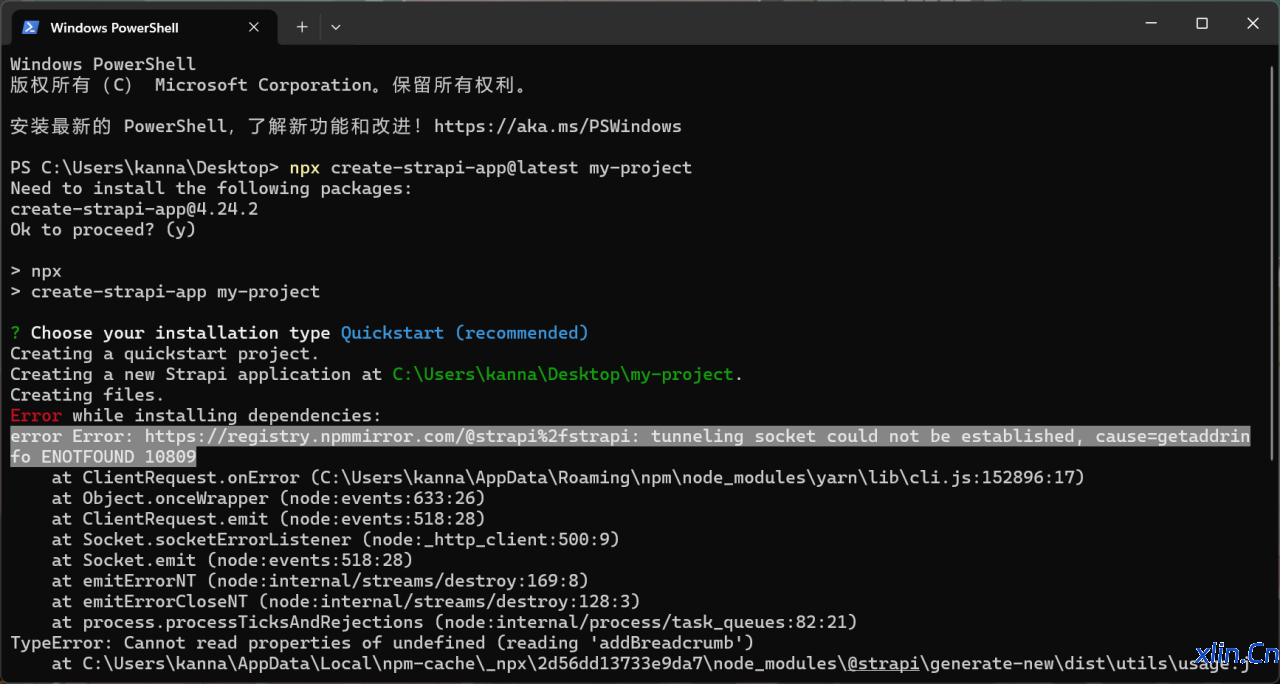
Task: Click 'Creating a quickstart project.' line
Action: (165, 354)
